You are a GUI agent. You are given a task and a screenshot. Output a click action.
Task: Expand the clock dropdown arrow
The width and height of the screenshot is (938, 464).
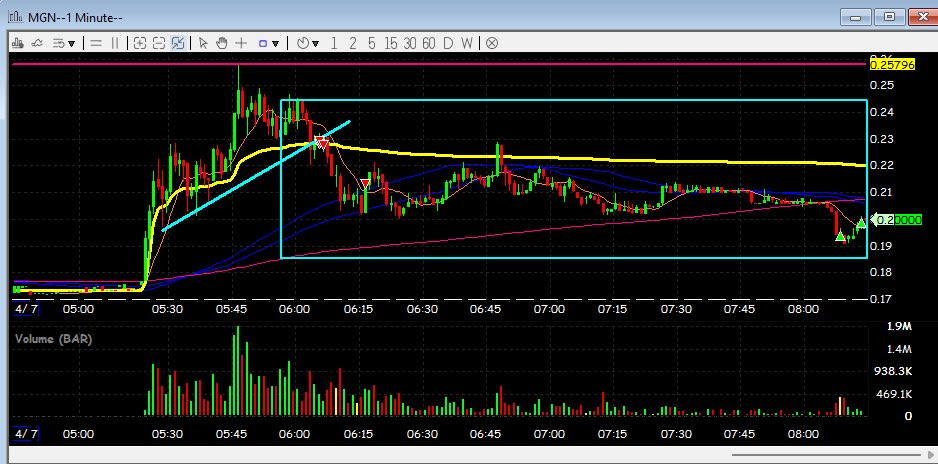coord(315,44)
